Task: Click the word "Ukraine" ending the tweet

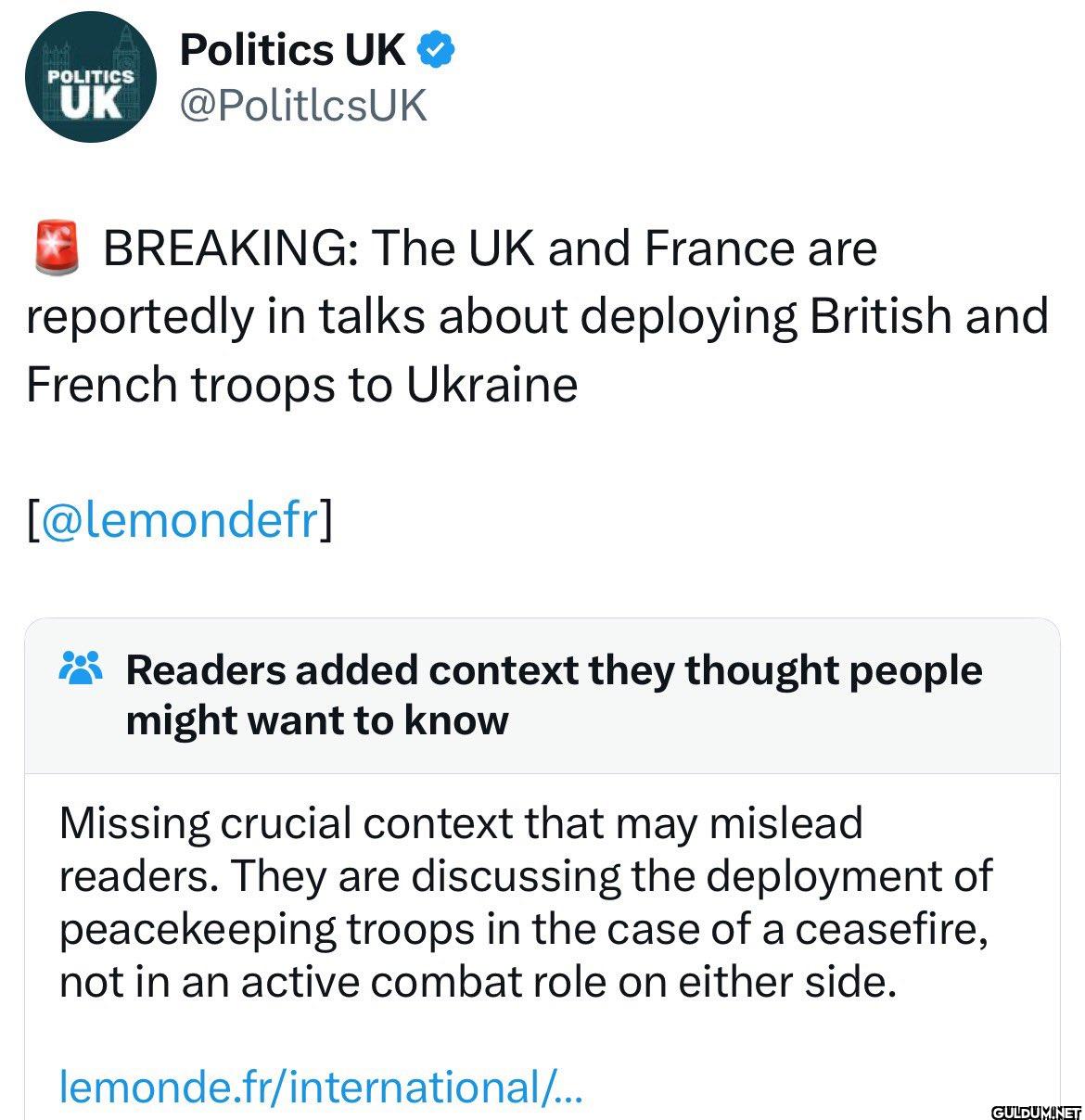Action: click(491, 384)
